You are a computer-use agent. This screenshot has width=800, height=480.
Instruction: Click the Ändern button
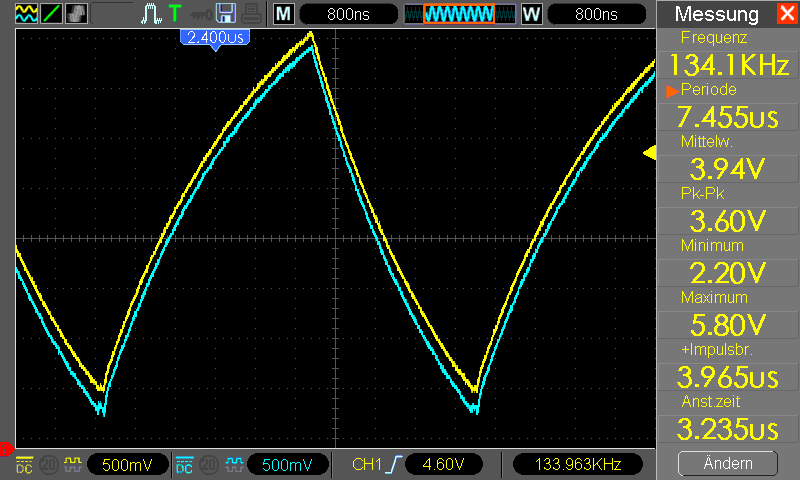pyautogui.click(x=728, y=463)
